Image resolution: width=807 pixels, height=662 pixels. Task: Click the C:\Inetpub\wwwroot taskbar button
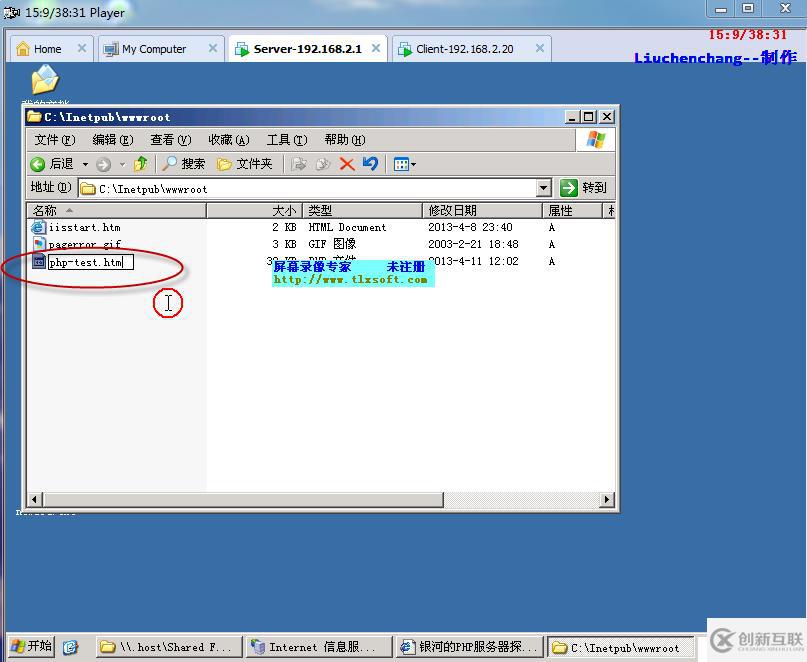tap(621, 647)
